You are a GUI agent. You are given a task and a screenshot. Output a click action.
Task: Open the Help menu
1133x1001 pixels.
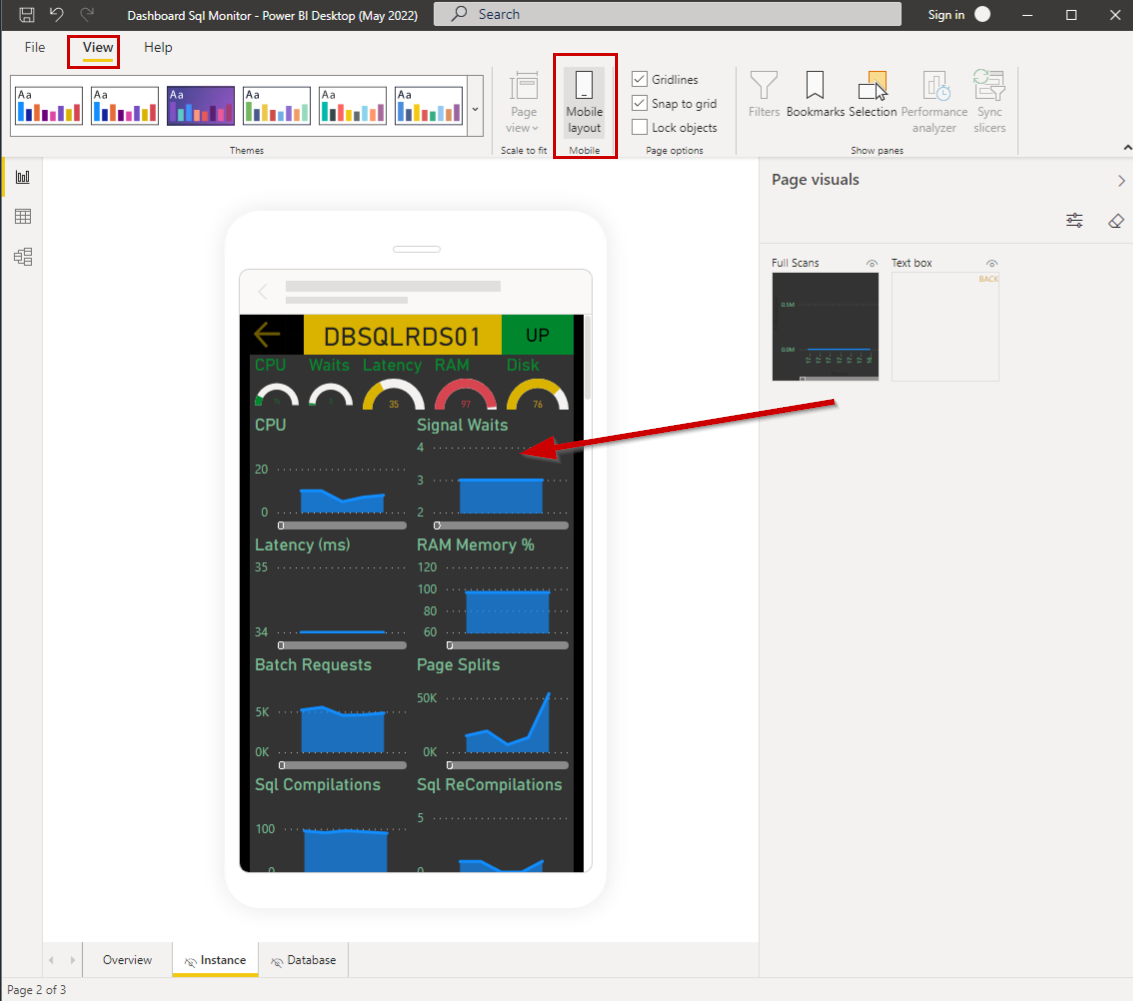[157, 47]
